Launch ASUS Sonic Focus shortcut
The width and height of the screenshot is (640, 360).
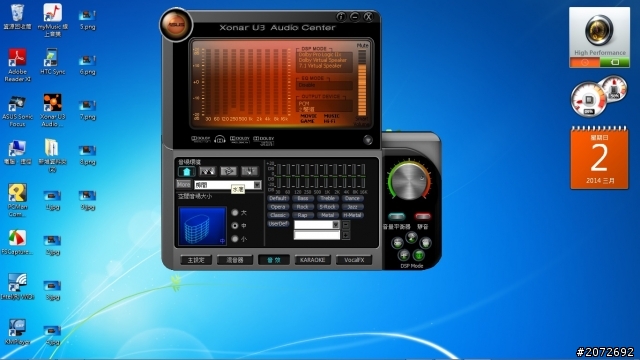point(17,111)
